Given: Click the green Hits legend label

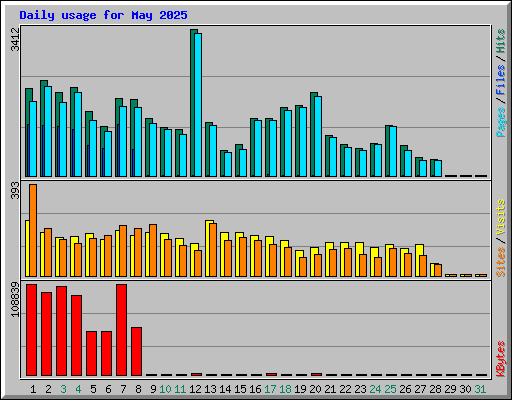Looking at the screenshot, I should point(501,42).
